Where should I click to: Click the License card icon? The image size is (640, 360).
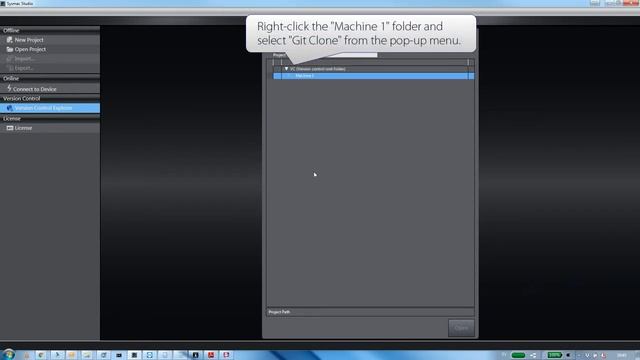pyautogui.click(x=10, y=128)
